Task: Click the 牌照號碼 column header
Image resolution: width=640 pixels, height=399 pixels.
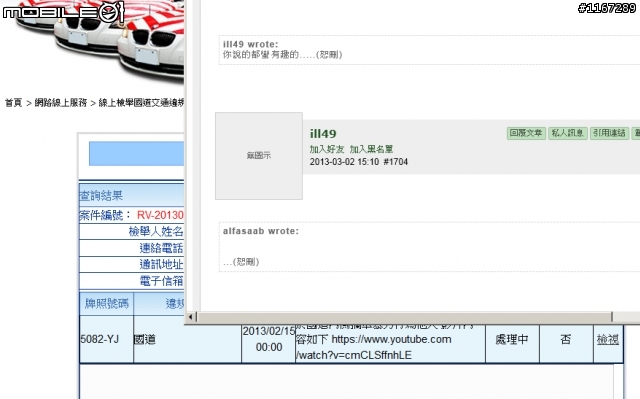Action: coord(107,304)
